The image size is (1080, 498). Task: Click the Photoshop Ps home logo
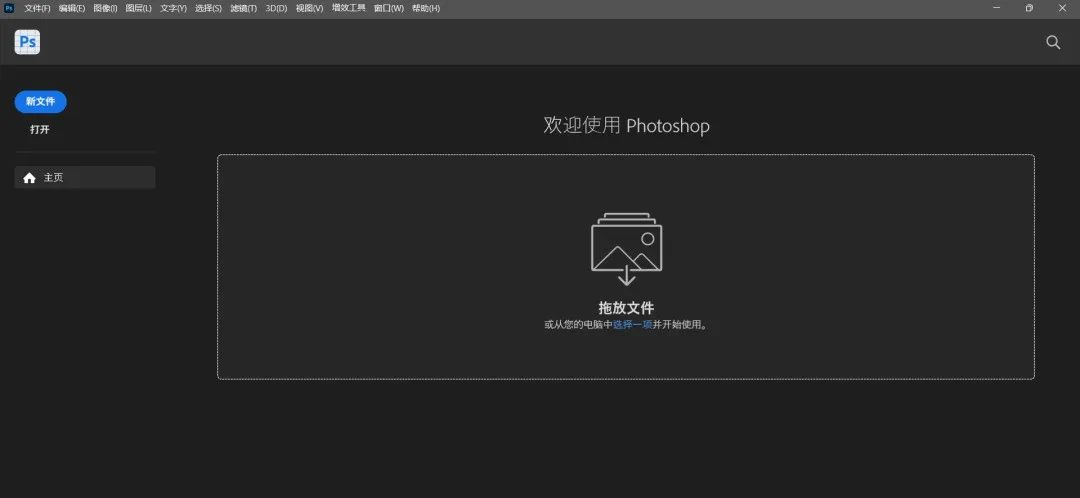click(28, 42)
